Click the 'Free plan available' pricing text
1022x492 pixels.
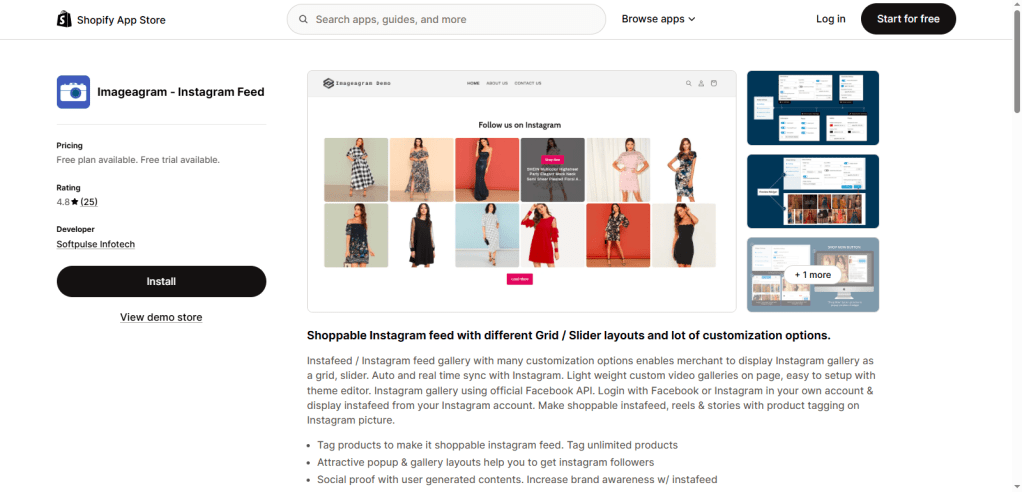pyautogui.click(x=138, y=160)
